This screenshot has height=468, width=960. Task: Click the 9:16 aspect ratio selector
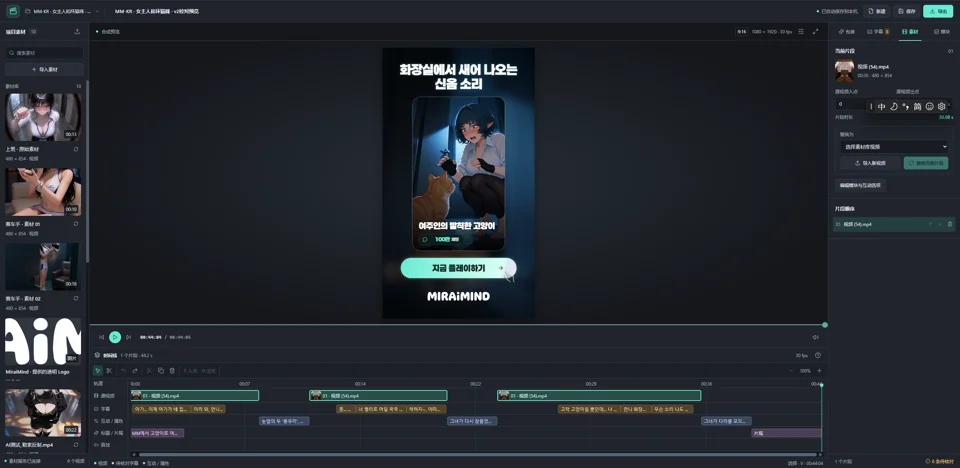tap(741, 31)
